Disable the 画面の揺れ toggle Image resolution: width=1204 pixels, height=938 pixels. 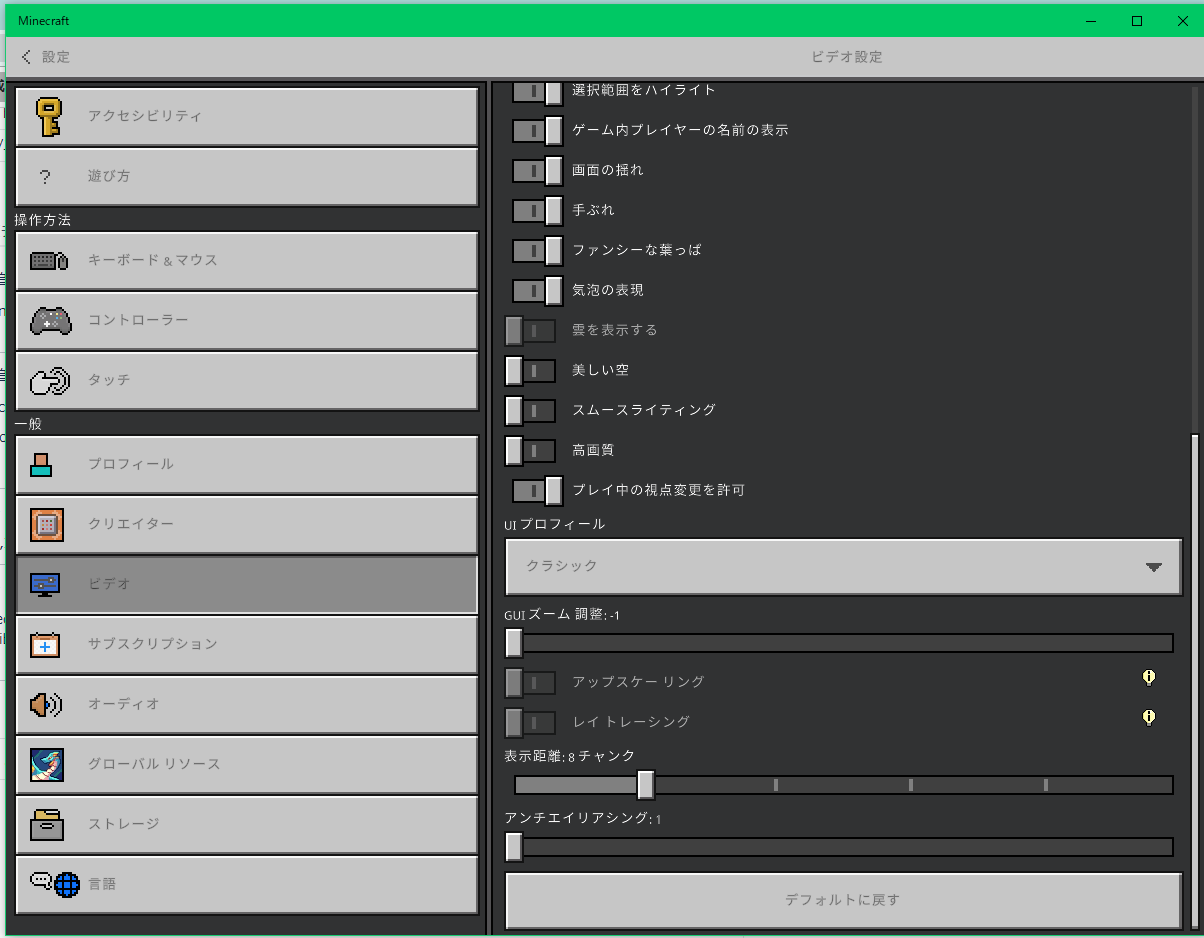[537, 170]
